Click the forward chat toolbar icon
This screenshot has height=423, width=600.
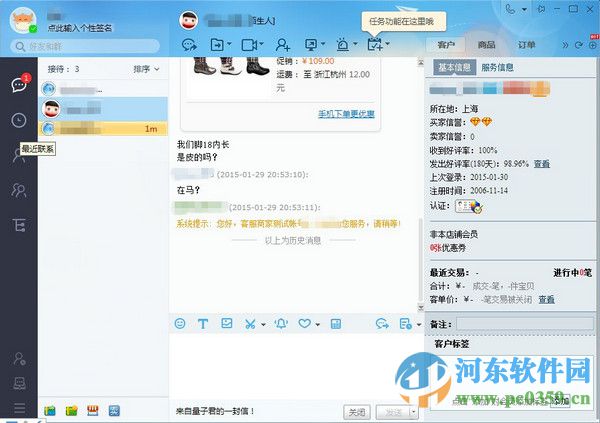pyautogui.click(x=189, y=45)
